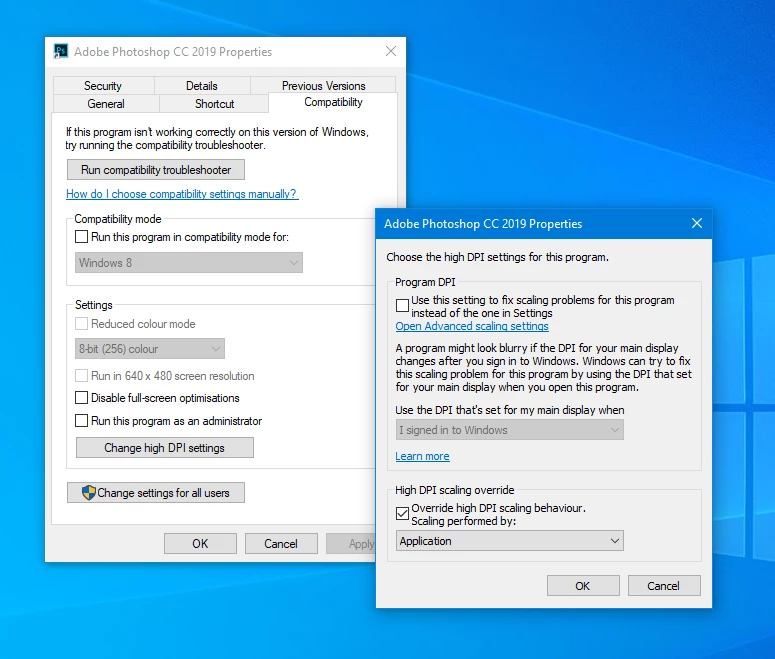The width and height of the screenshot is (775, 659).
Task: Click the Learn more link
Action: (x=422, y=456)
